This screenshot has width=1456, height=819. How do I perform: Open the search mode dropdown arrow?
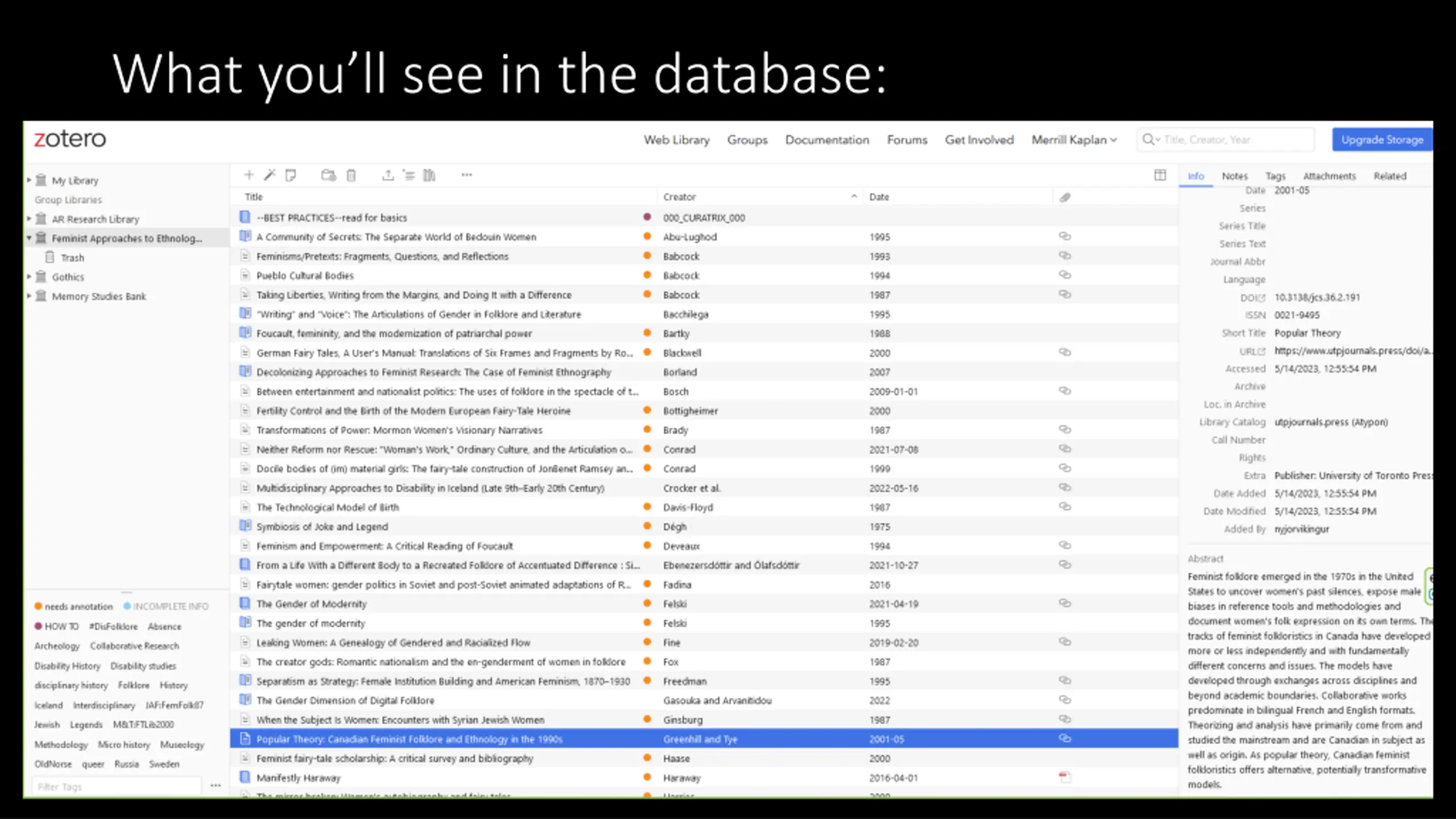1157,140
